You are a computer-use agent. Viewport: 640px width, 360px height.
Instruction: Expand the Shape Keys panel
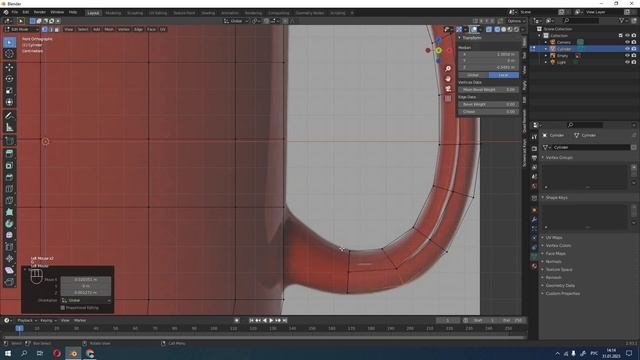pos(556,198)
